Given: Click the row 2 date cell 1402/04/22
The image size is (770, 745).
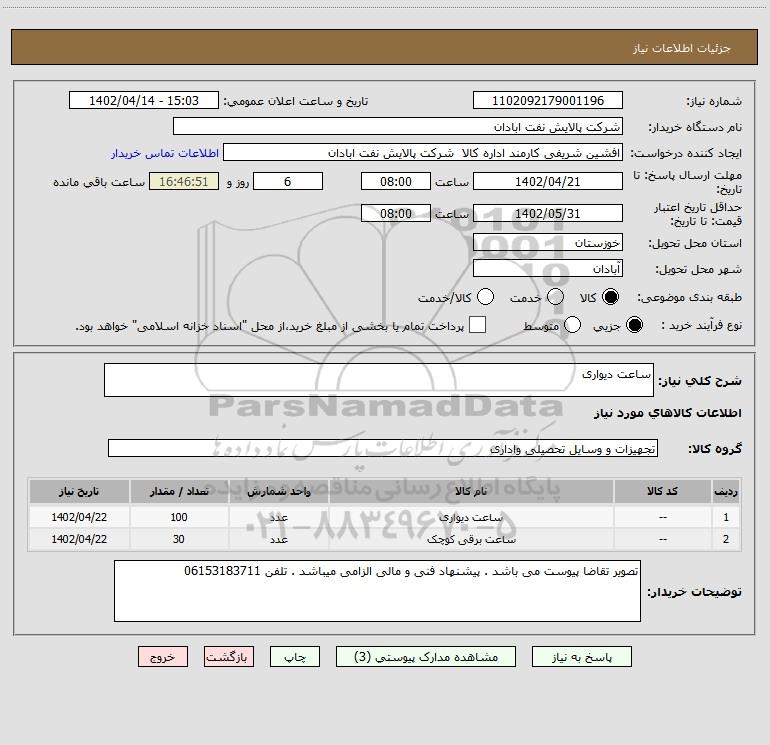Looking at the screenshot, I should click(x=79, y=539).
